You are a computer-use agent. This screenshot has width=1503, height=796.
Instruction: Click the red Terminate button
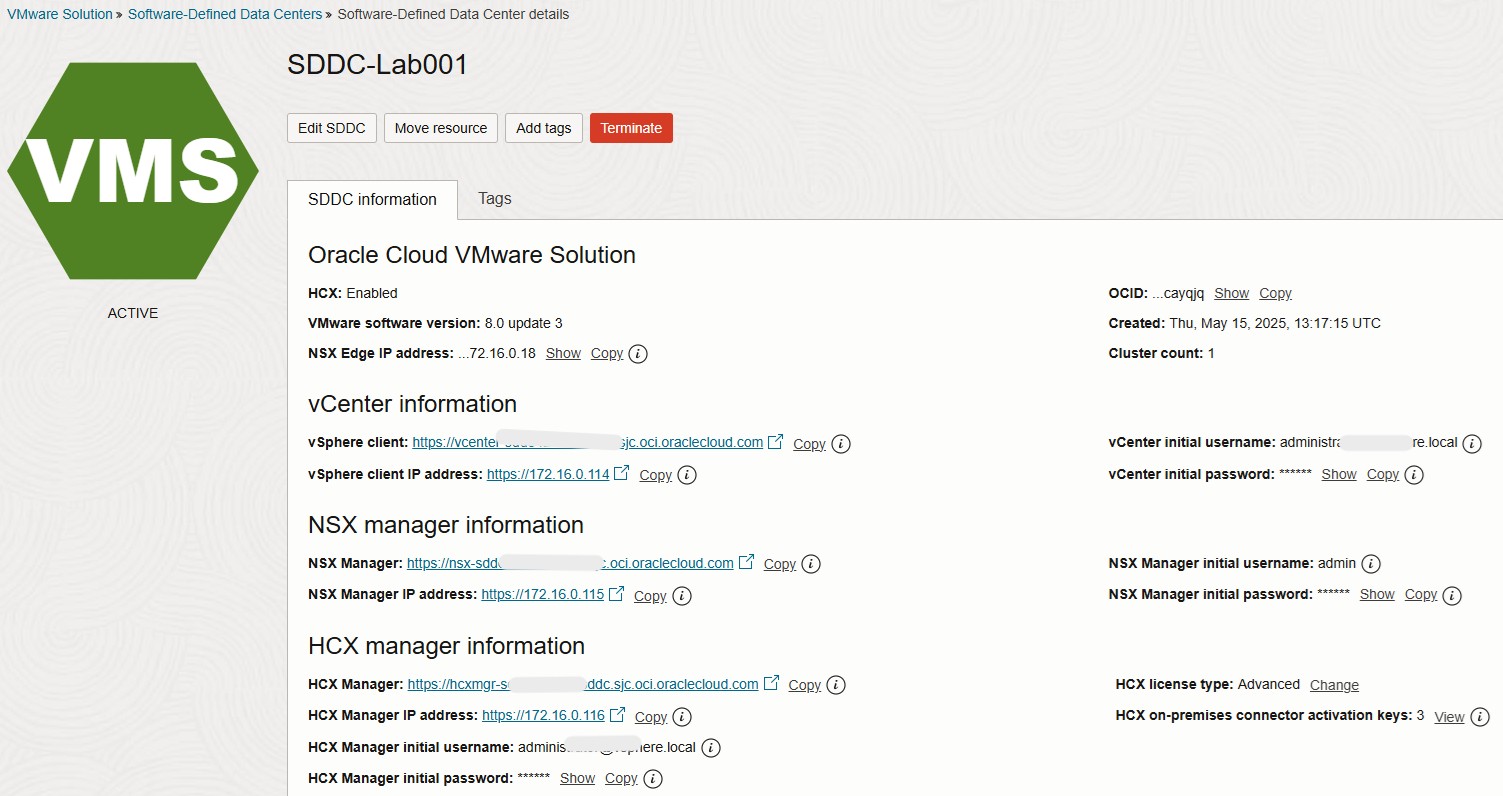pyautogui.click(x=631, y=128)
